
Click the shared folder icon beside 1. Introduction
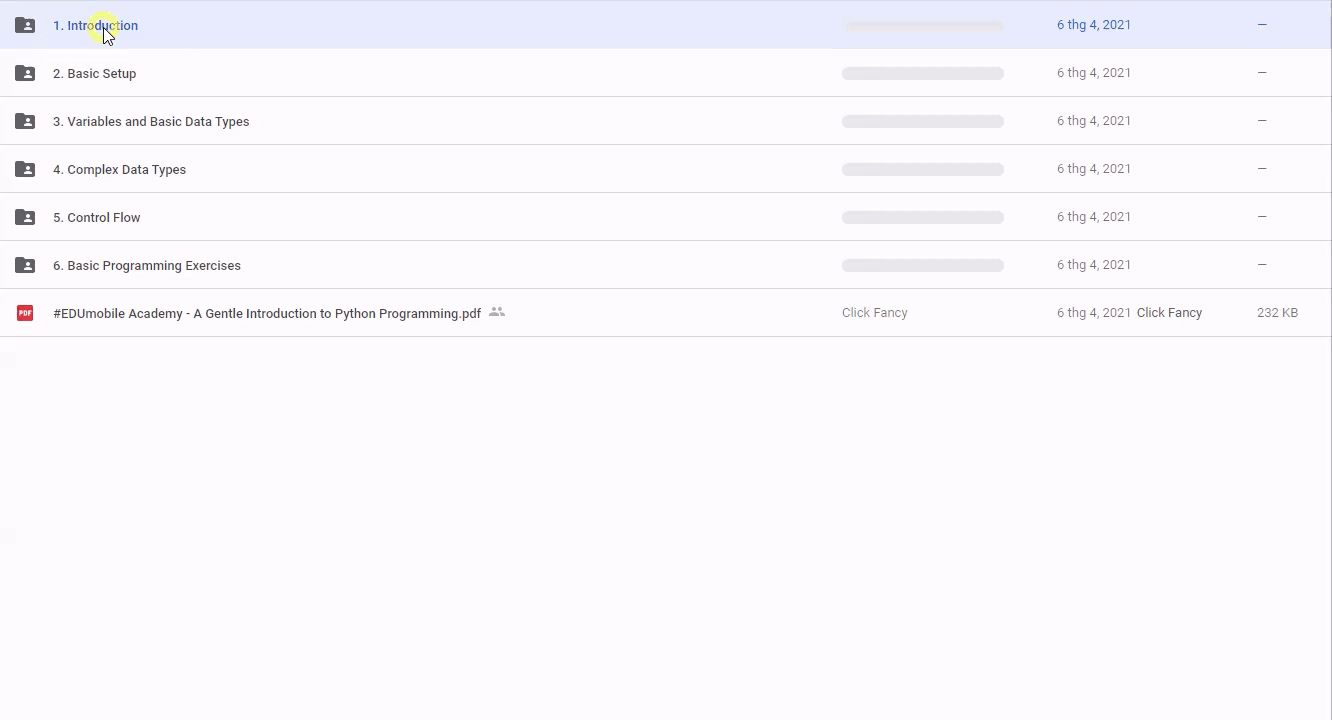coord(25,25)
